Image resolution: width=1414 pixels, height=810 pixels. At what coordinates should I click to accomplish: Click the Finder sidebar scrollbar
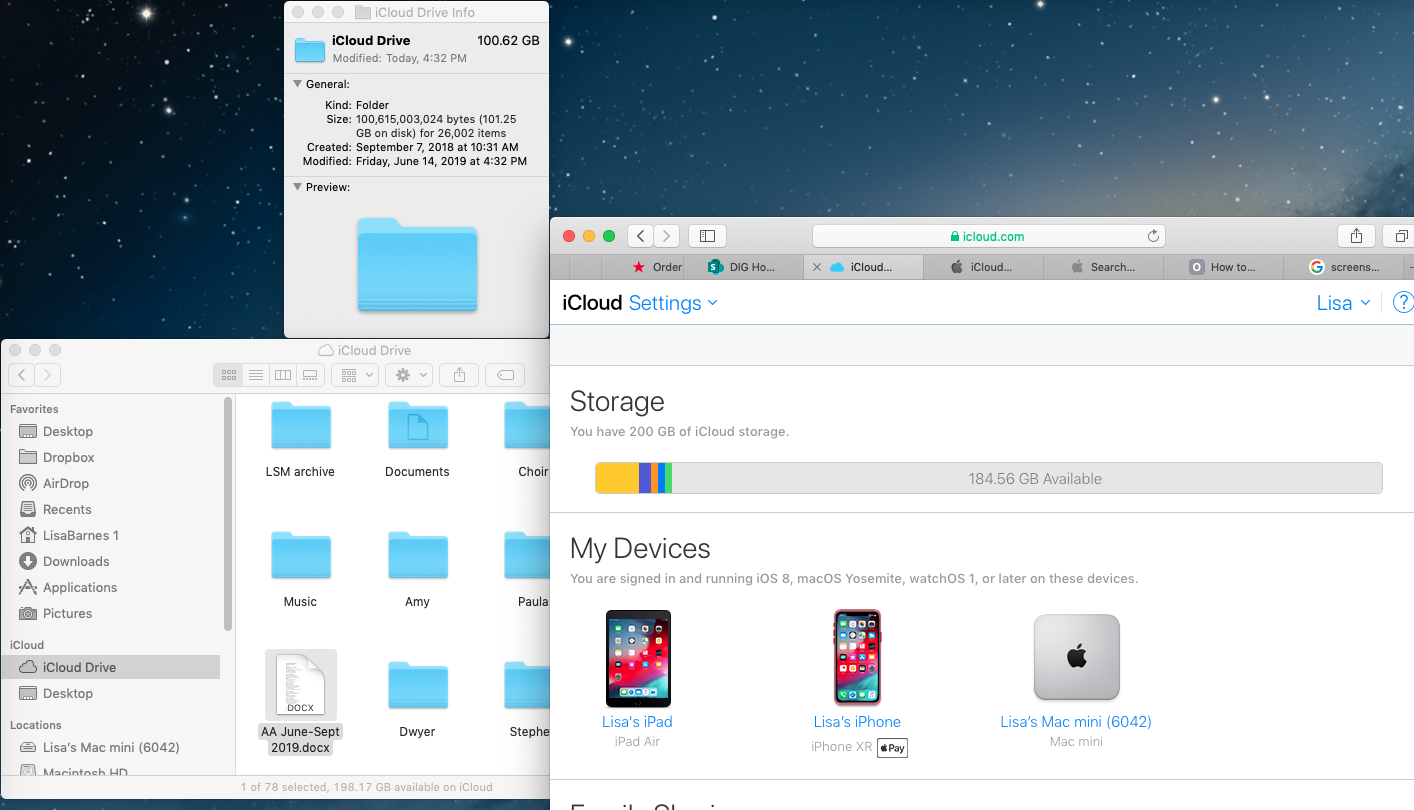point(229,514)
